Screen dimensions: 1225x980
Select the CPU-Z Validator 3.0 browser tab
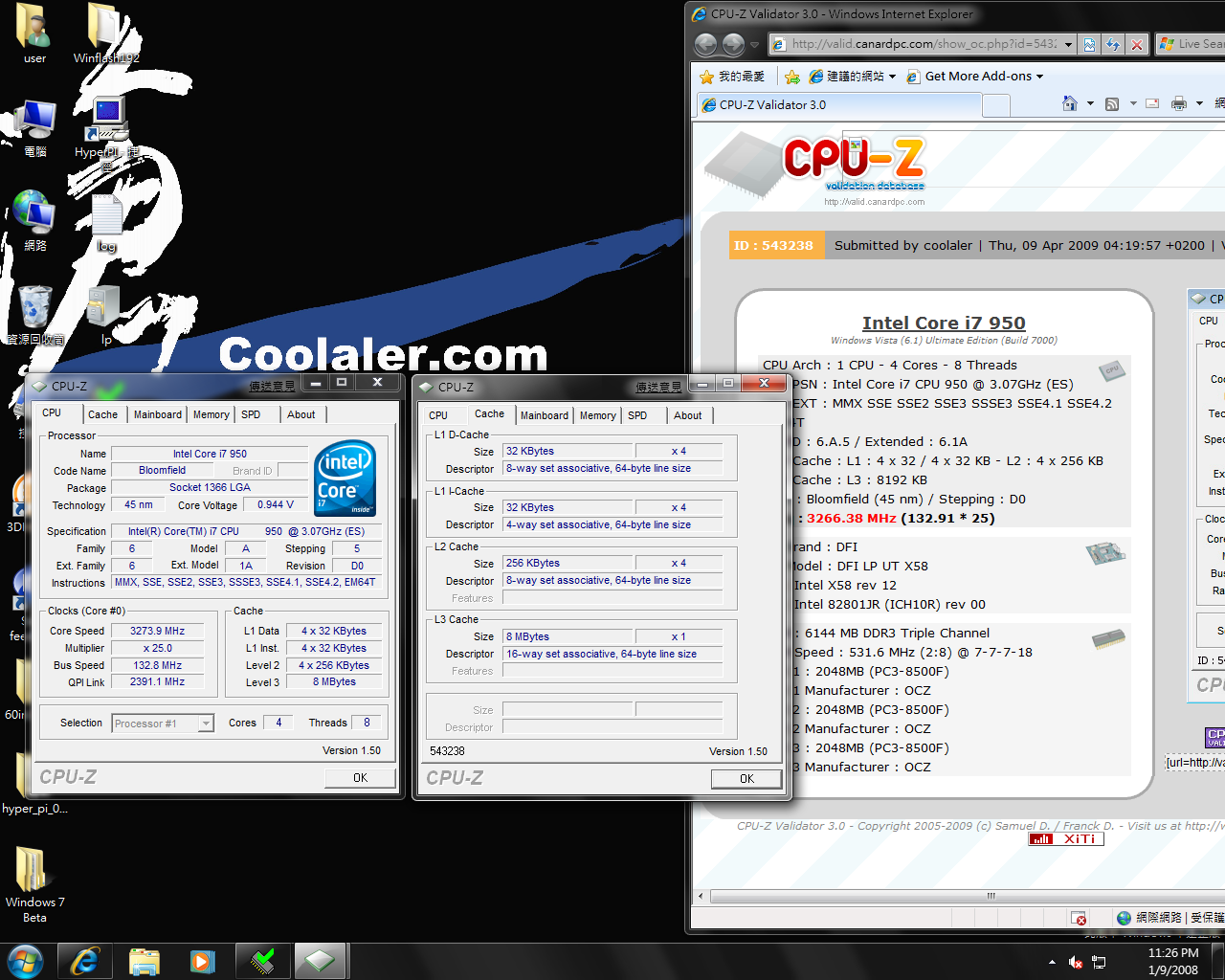coord(841,105)
